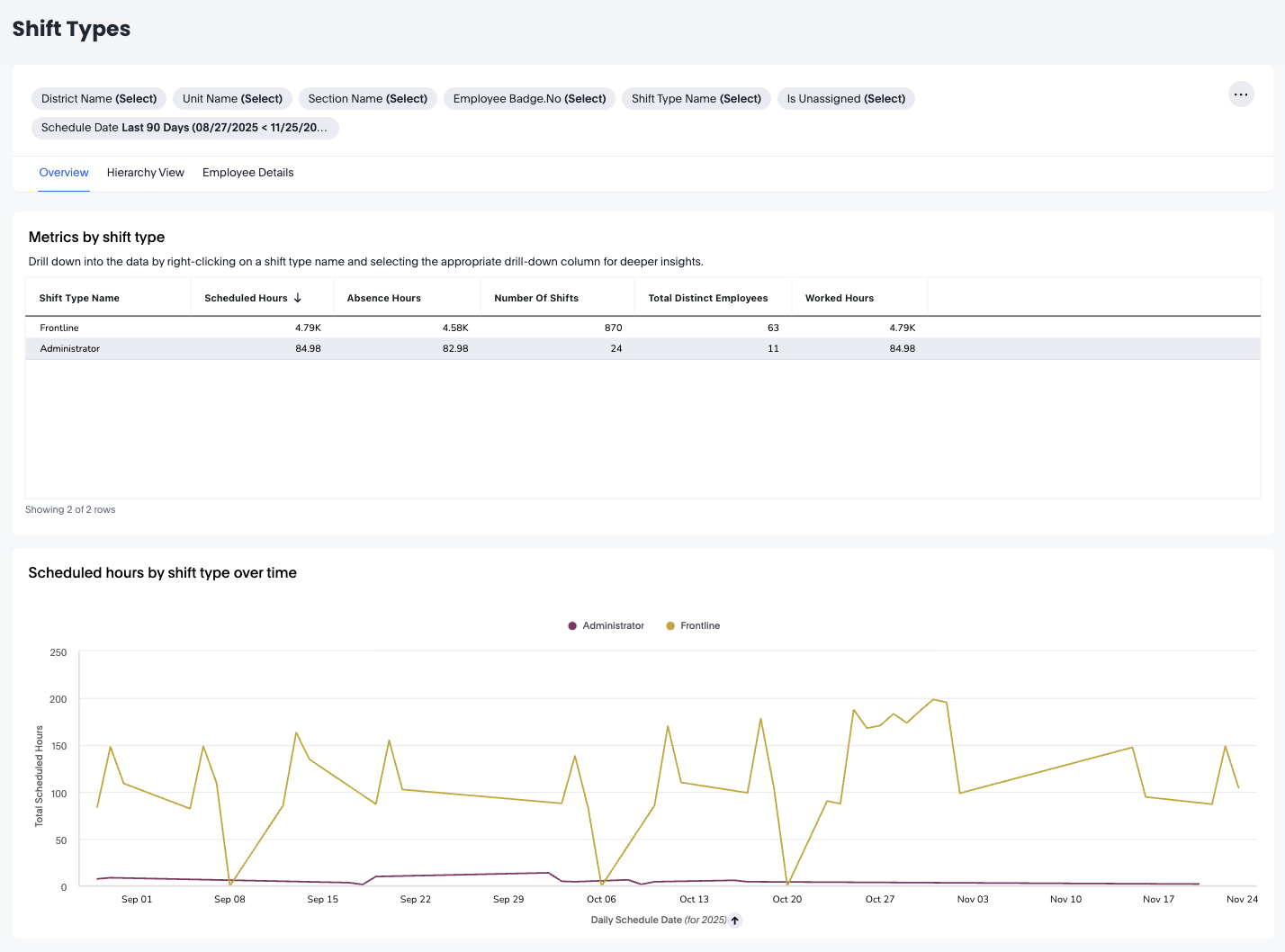This screenshot has height=952, width=1285.
Task: Open the Shift Type Name filter
Action: click(696, 99)
